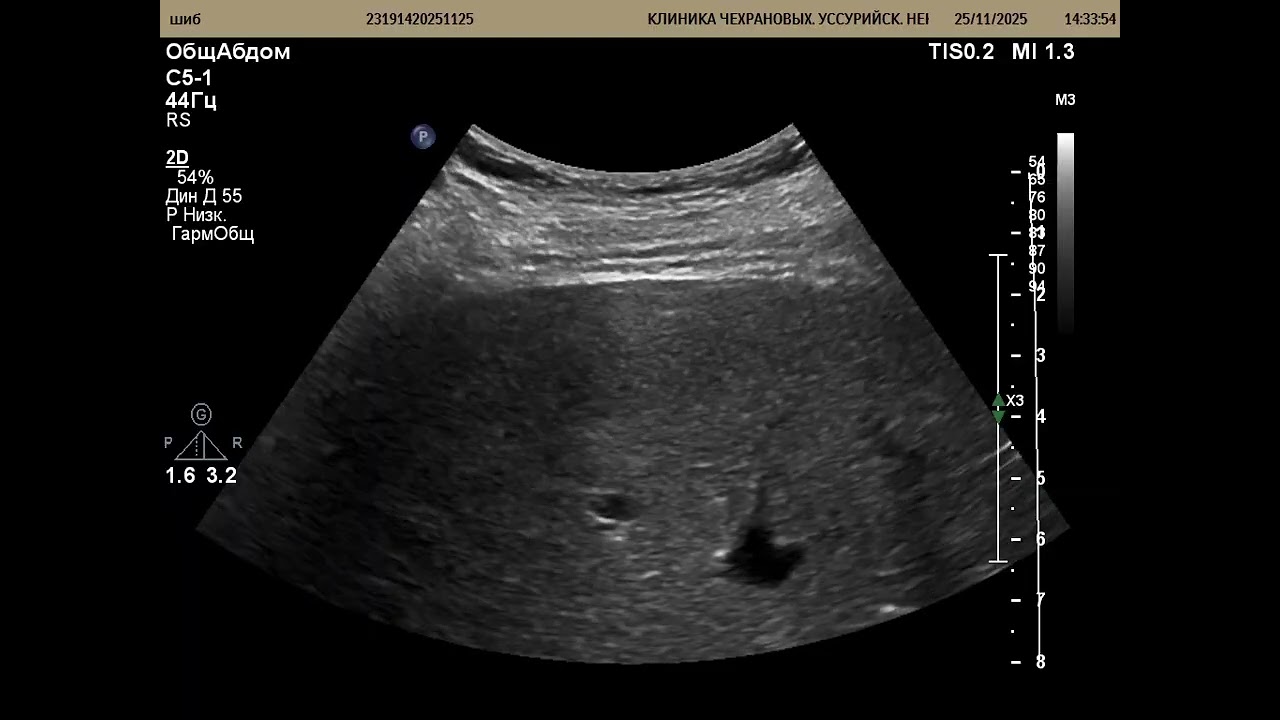Click the КЛИНИКА ЧЕХРАНОВЫХ institution name

[788, 19]
